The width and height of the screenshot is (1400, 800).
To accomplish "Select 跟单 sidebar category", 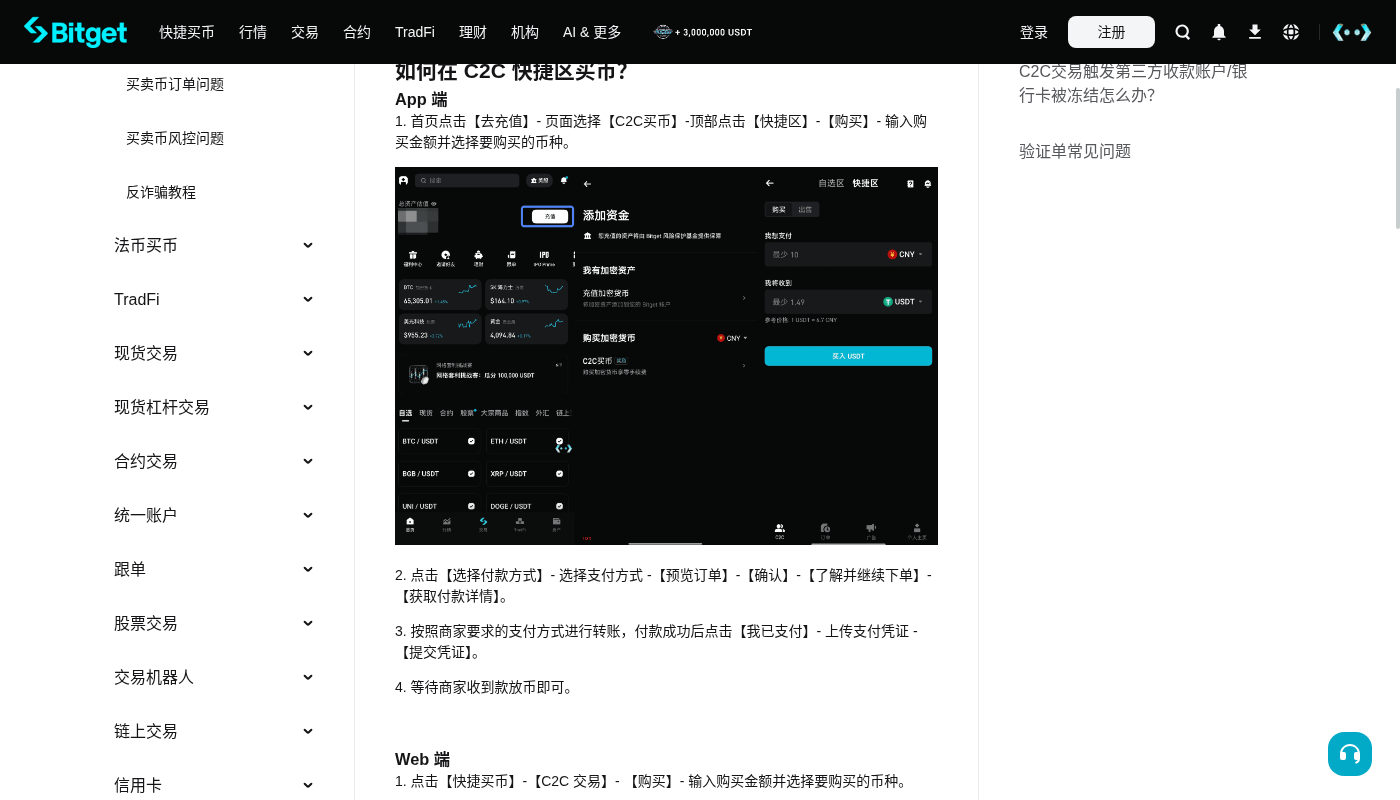I will (x=130, y=569).
